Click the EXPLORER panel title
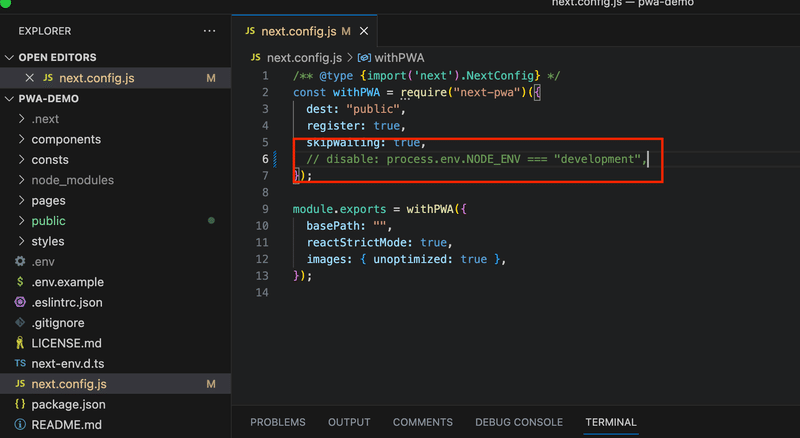The height and width of the screenshot is (438, 800). tap(45, 31)
